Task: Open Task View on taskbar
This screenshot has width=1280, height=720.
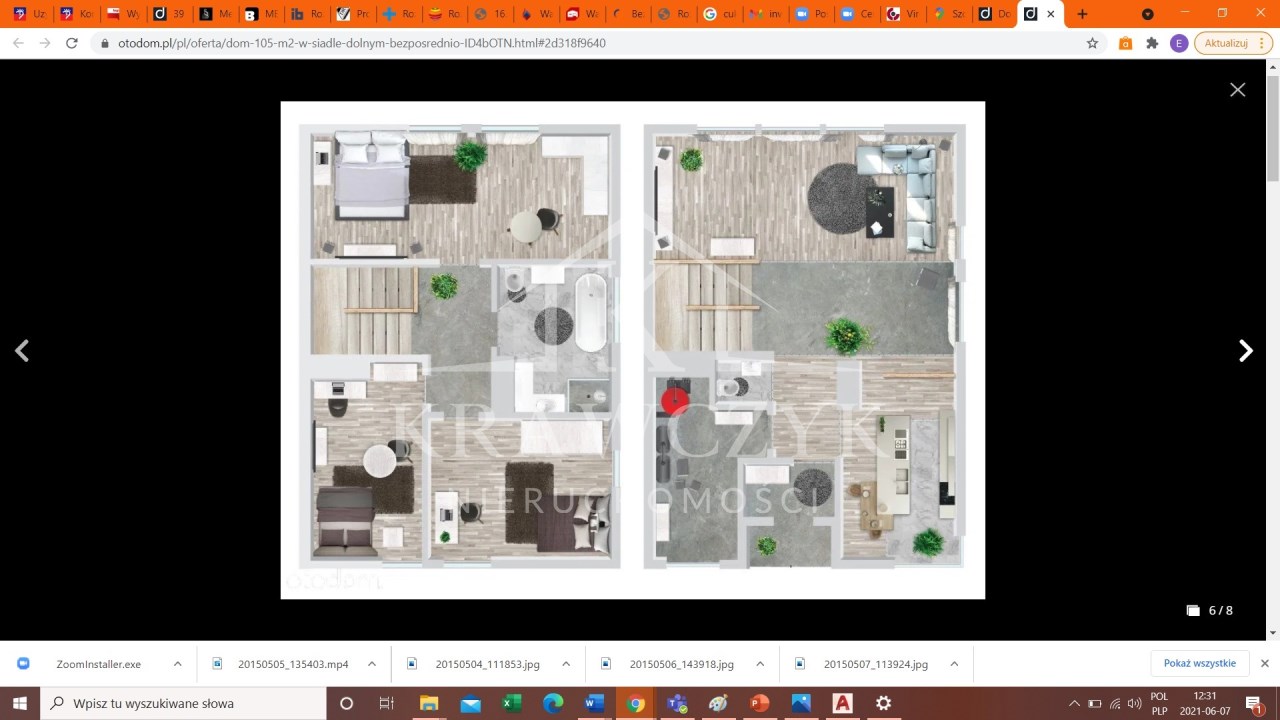Action: pyautogui.click(x=387, y=703)
